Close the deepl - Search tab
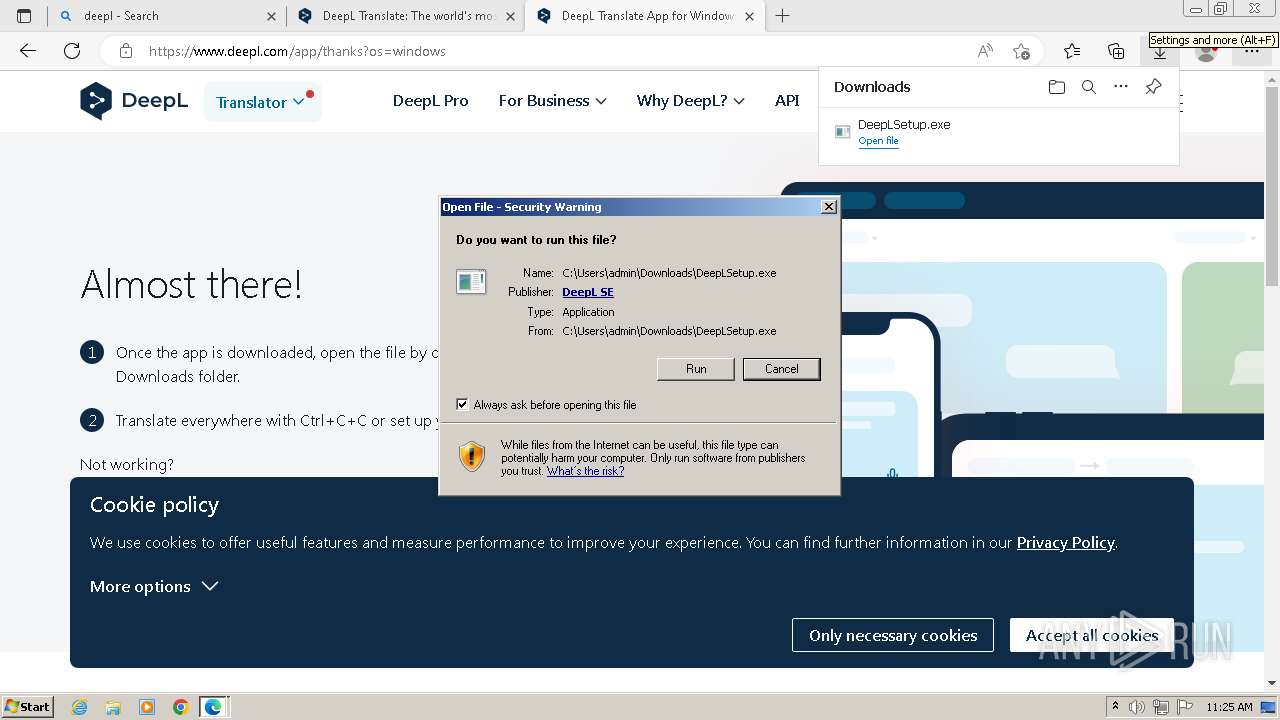Screen dimensions: 1280x720 tap(271, 16)
